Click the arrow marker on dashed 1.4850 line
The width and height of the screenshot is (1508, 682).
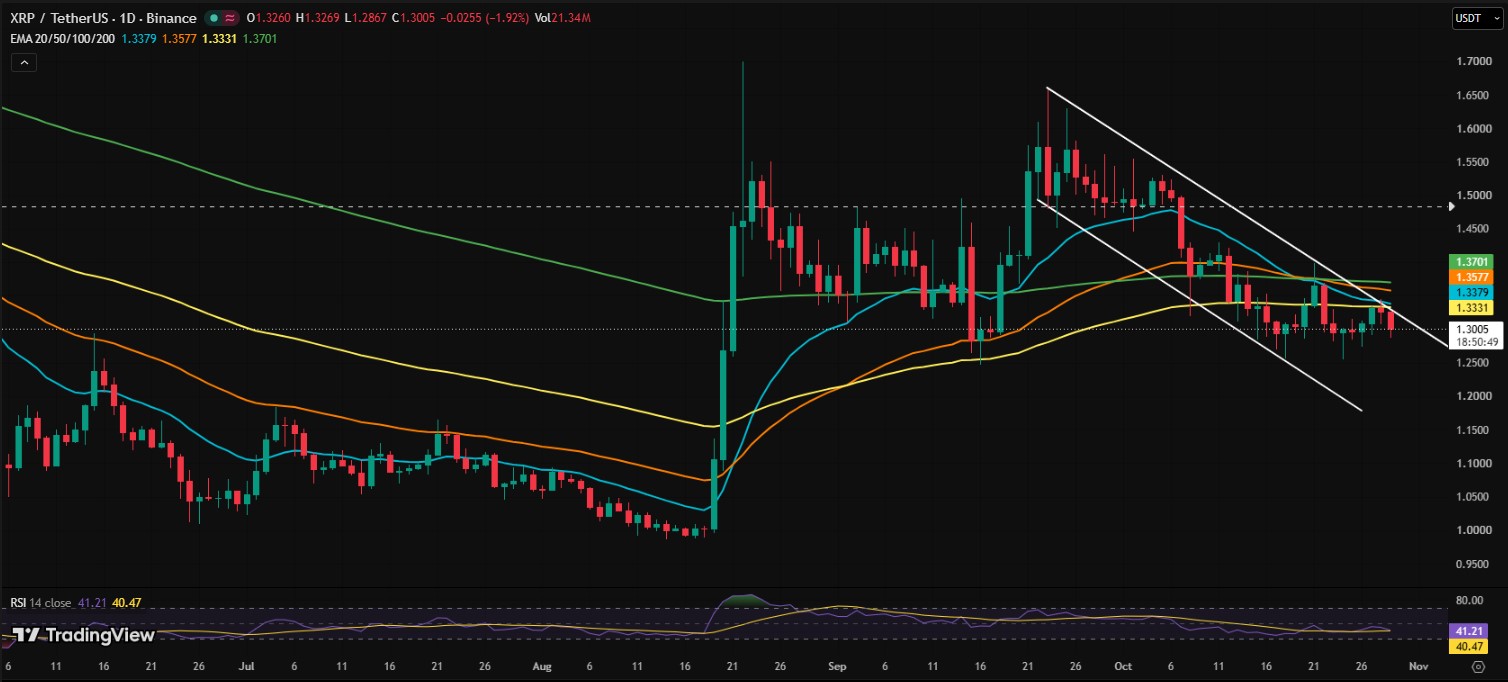click(x=1452, y=207)
